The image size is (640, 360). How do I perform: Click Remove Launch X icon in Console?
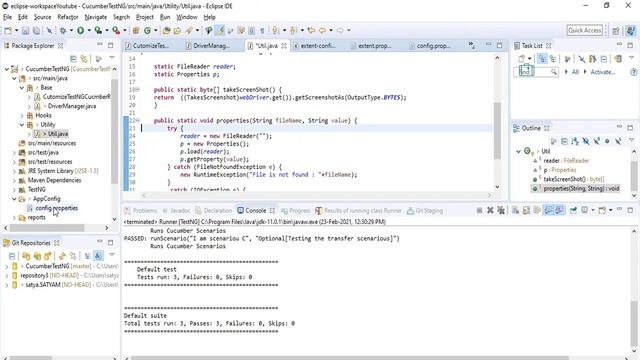(x=490, y=210)
